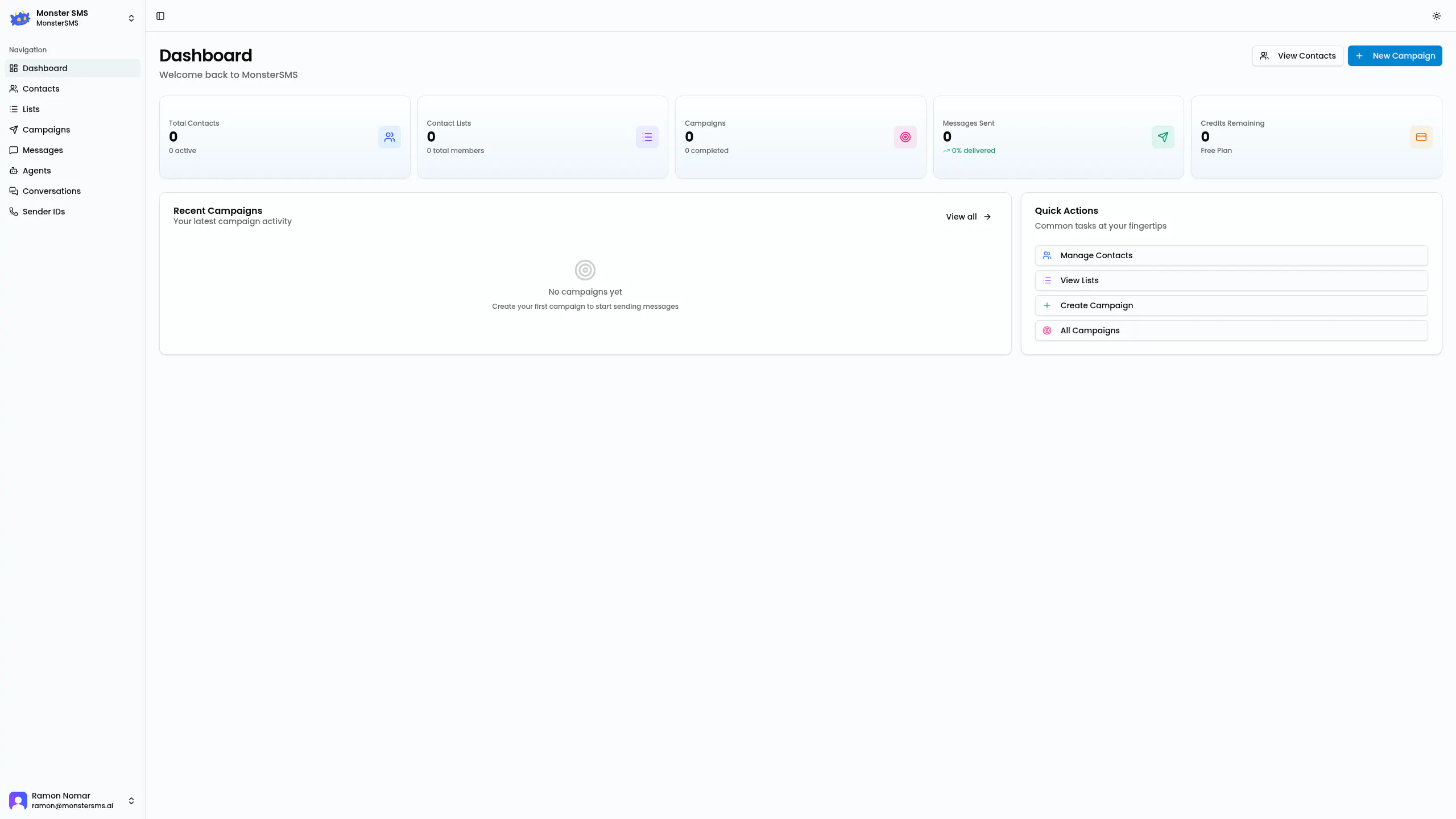Click the Recent Campaigns heading
This screenshot has height=819, width=1456.
click(x=218, y=210)
